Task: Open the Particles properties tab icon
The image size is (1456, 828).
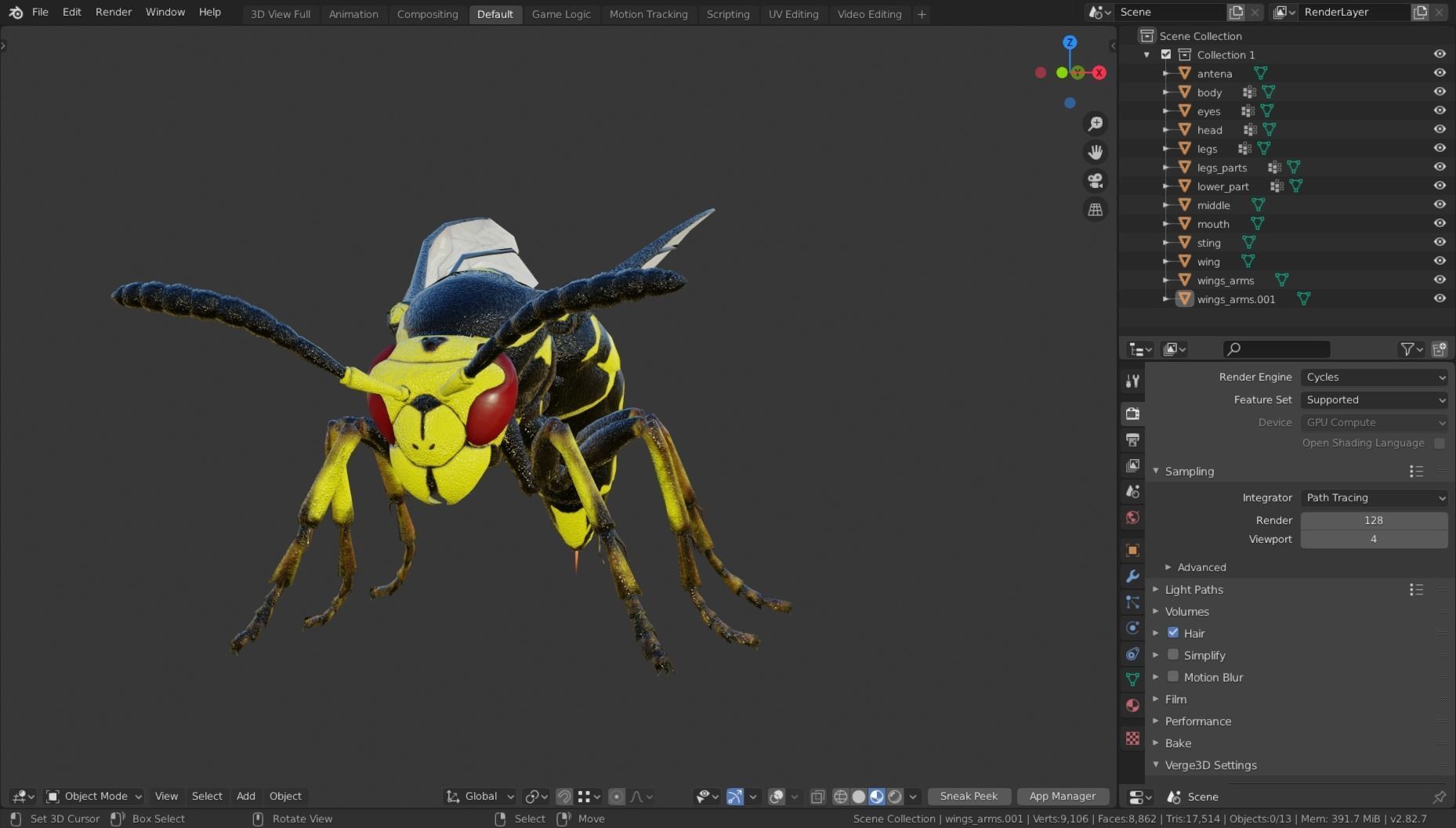Action: 1132,602
